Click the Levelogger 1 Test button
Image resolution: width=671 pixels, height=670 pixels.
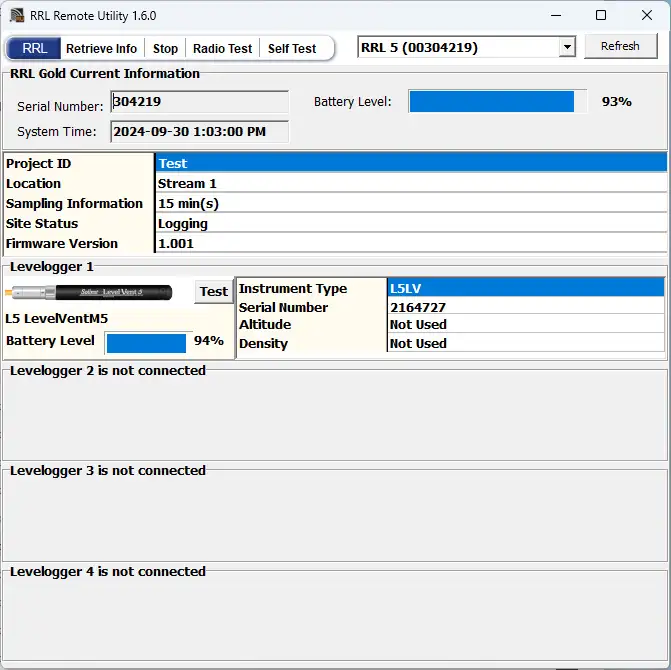click(x=214, y=292)
